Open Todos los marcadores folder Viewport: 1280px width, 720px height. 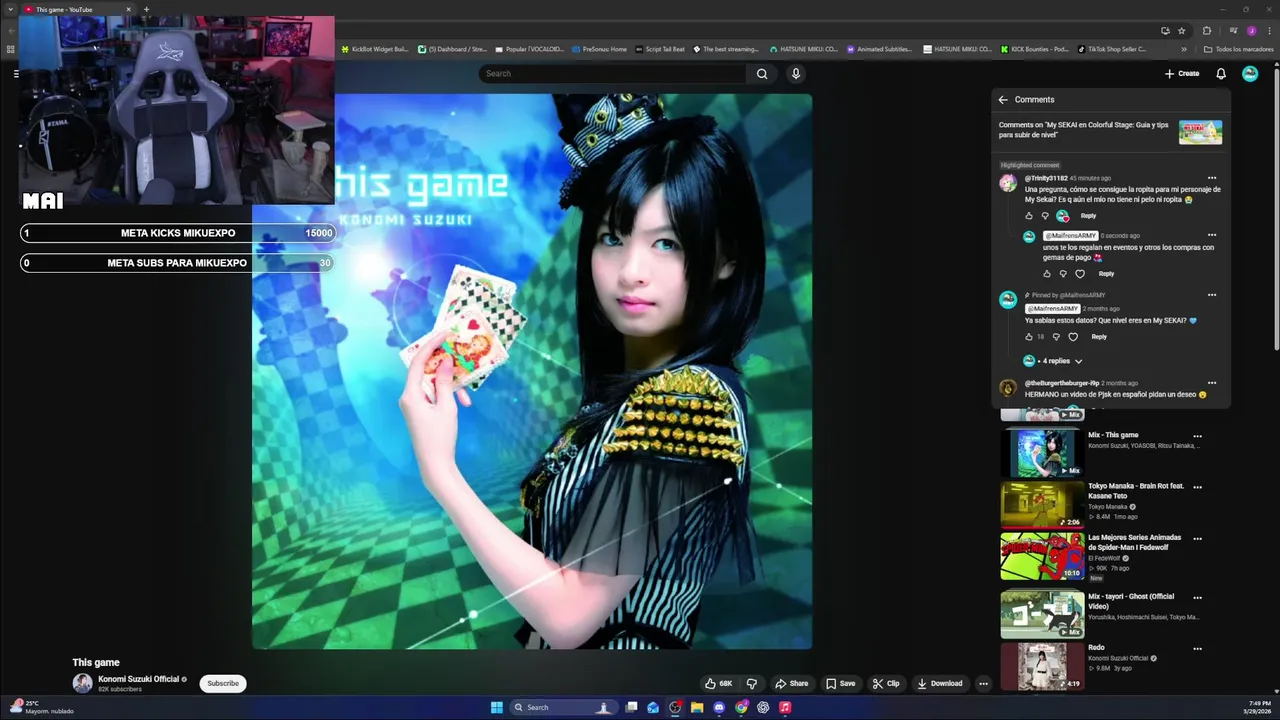pos(1239,49)
